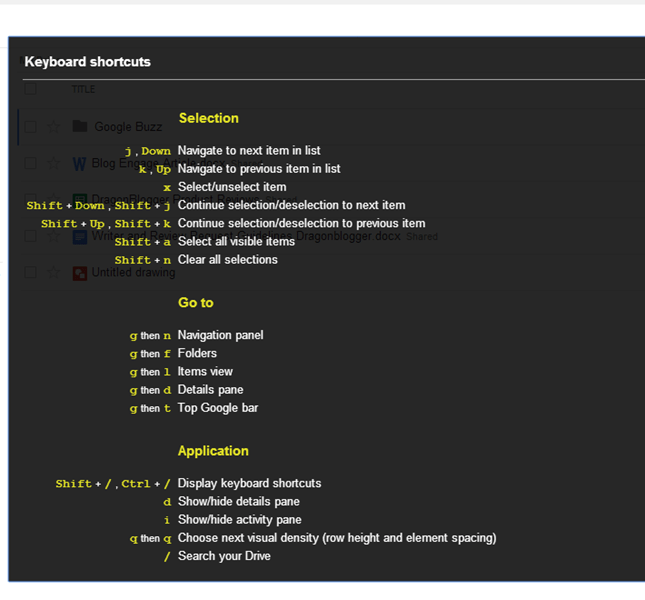645x600 pixels.
Task: Click the Word icon for Blog Engage Article.docx
Action: (79, 164)
